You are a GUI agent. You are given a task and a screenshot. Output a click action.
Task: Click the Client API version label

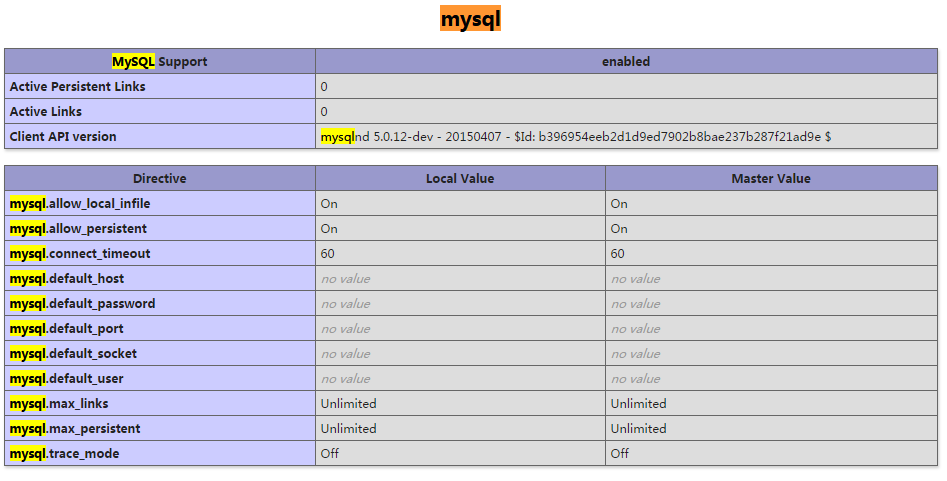pyautogui.click(x=63, y=136)
